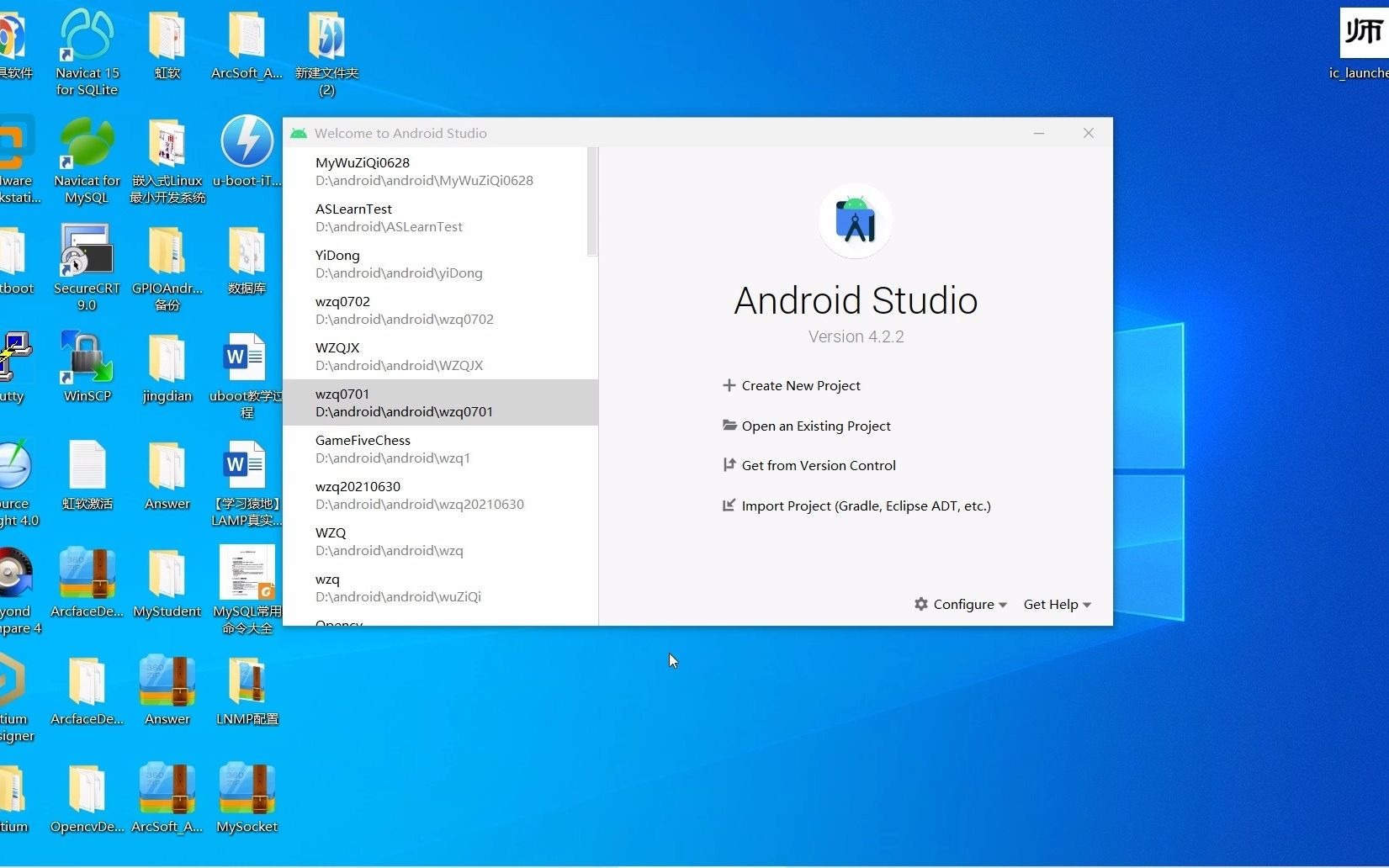Launch SecureCRT 9.0 desktop shortcut
The image size is (1389, 868).
(87, 267)
